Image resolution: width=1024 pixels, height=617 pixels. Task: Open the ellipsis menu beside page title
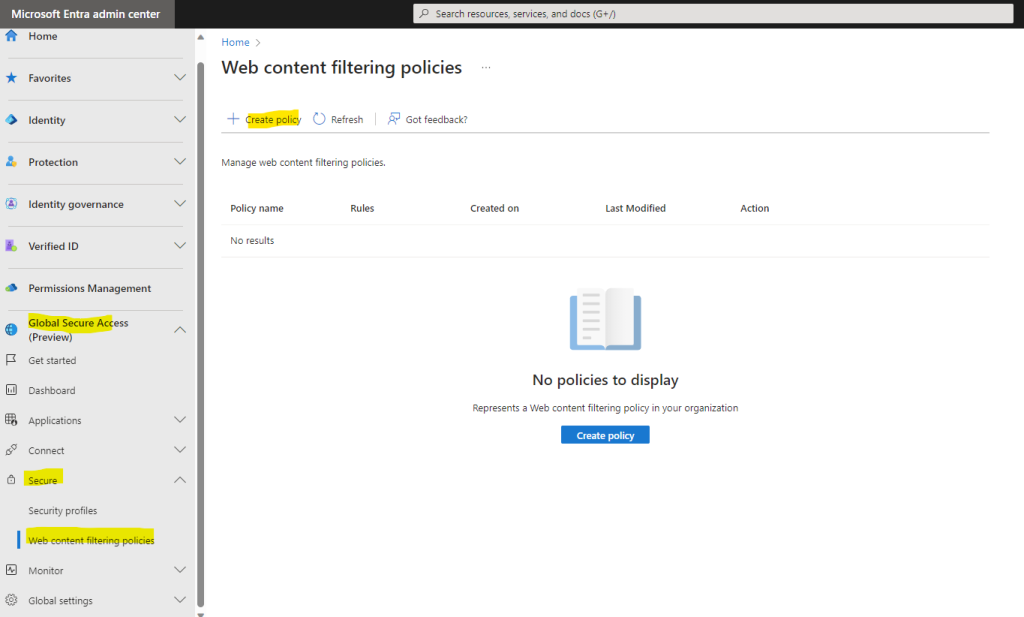[x=486, y=67]
